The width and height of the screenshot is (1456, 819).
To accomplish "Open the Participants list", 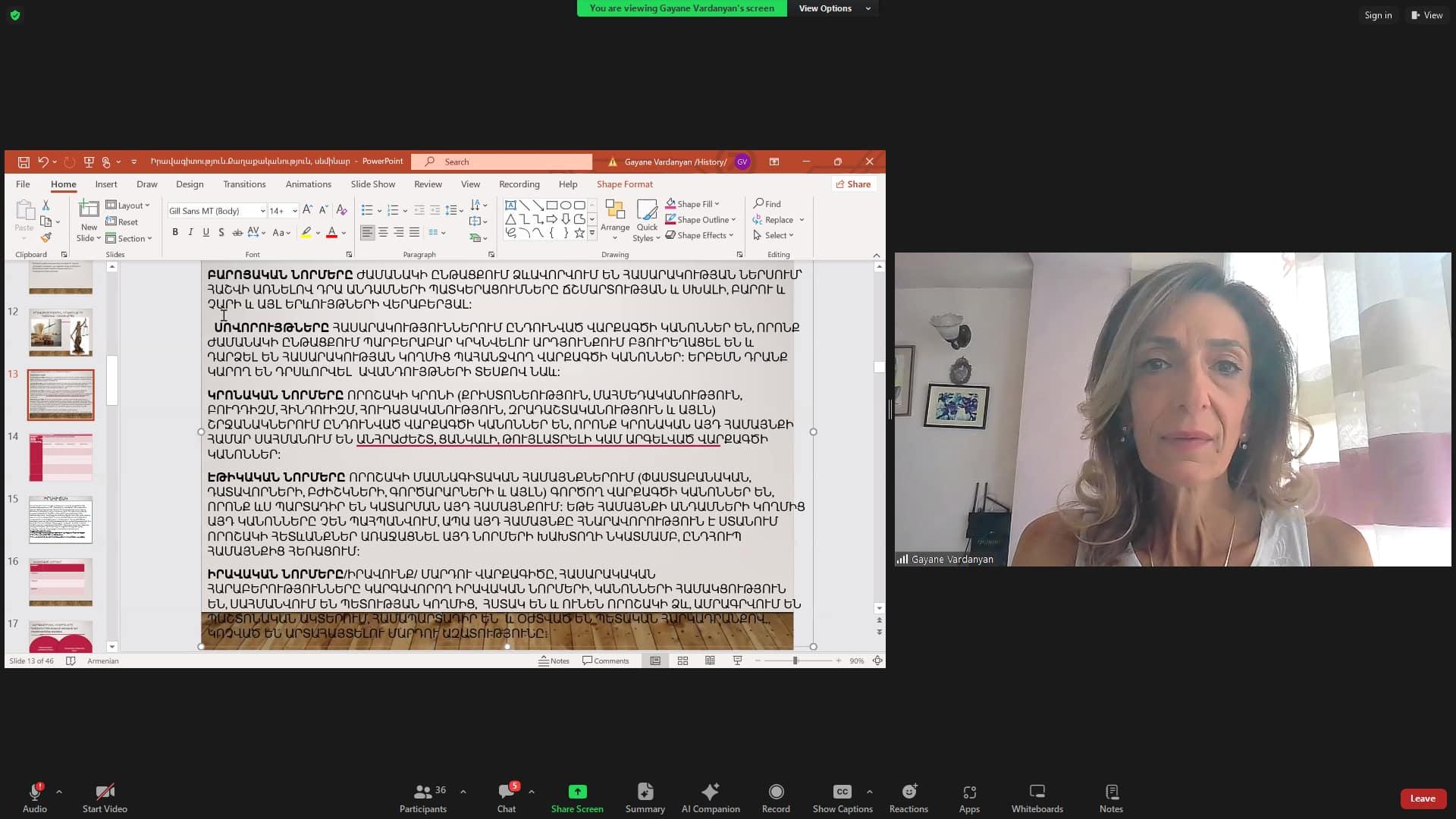I will pyautogui.click(x=422, y=792).
